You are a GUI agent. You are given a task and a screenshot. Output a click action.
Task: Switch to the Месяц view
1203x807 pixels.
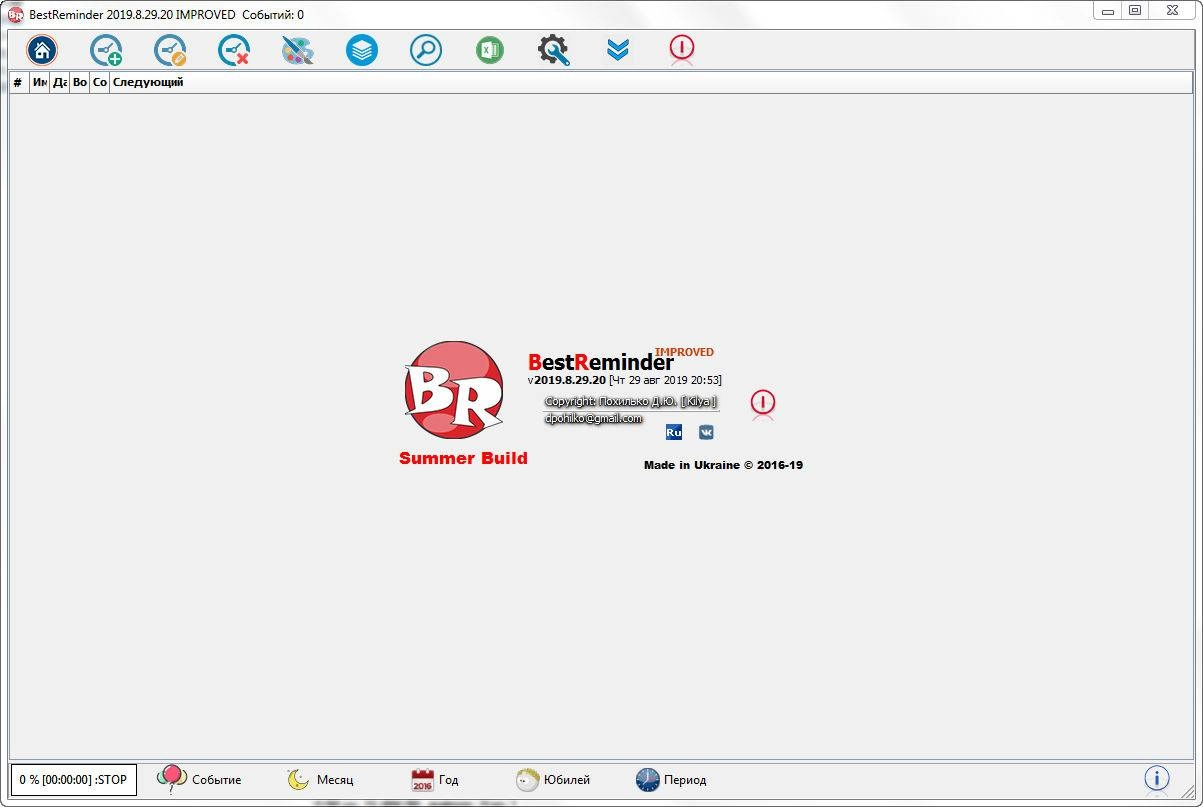point(320,780)
